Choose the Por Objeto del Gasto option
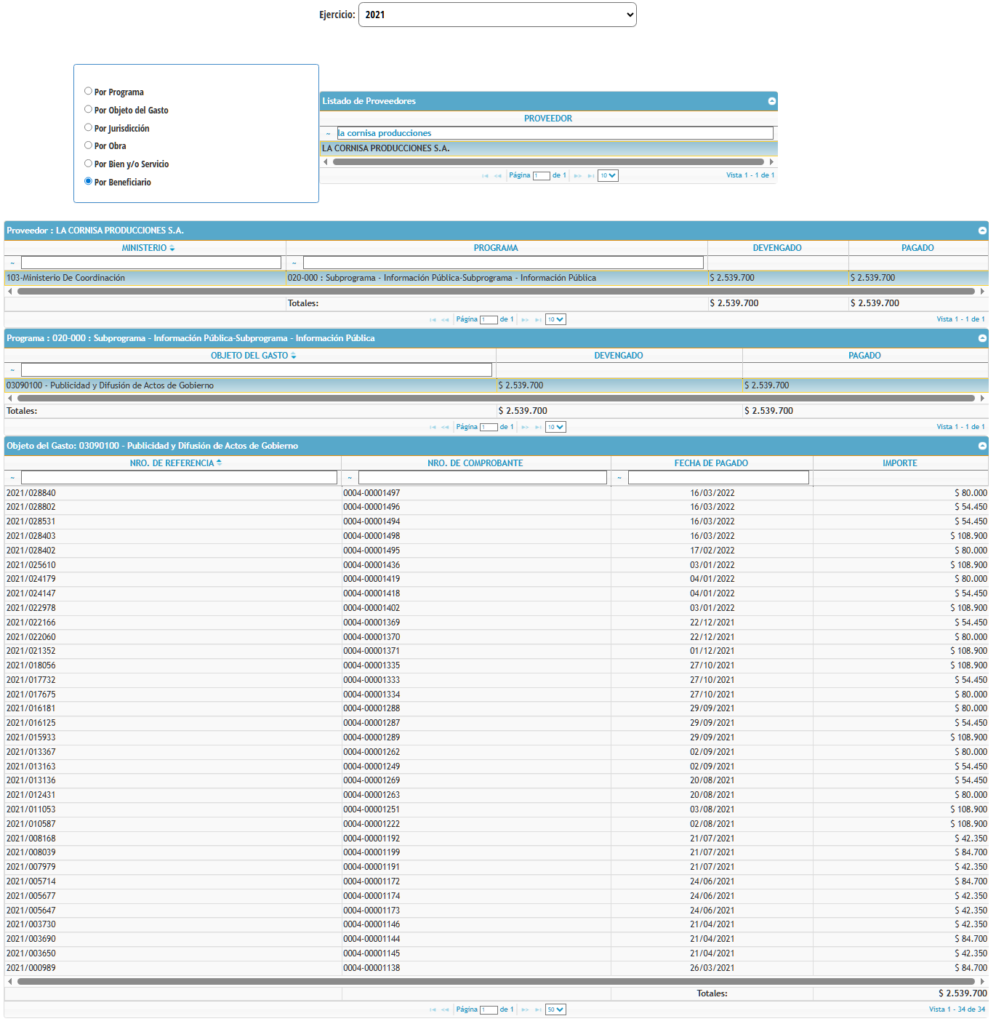 click(88, 109)
